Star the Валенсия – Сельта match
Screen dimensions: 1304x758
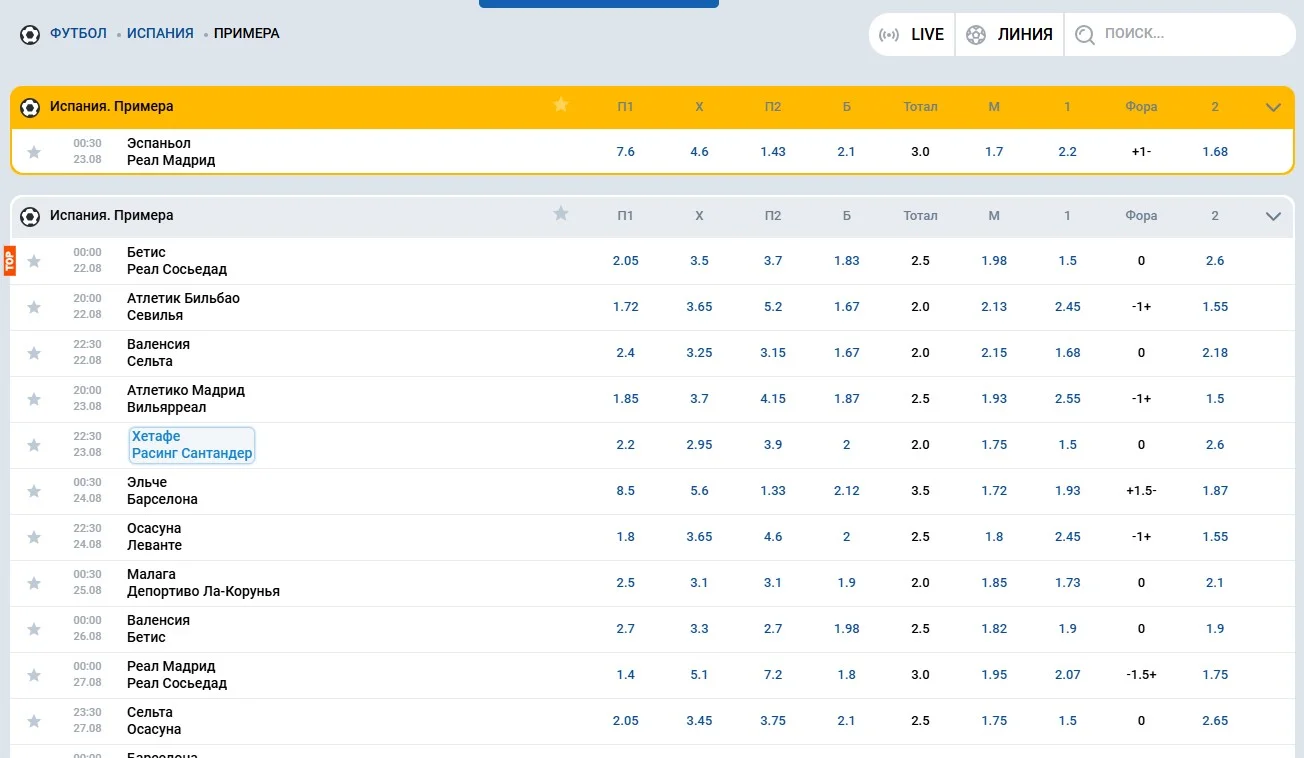click(34, 353)
